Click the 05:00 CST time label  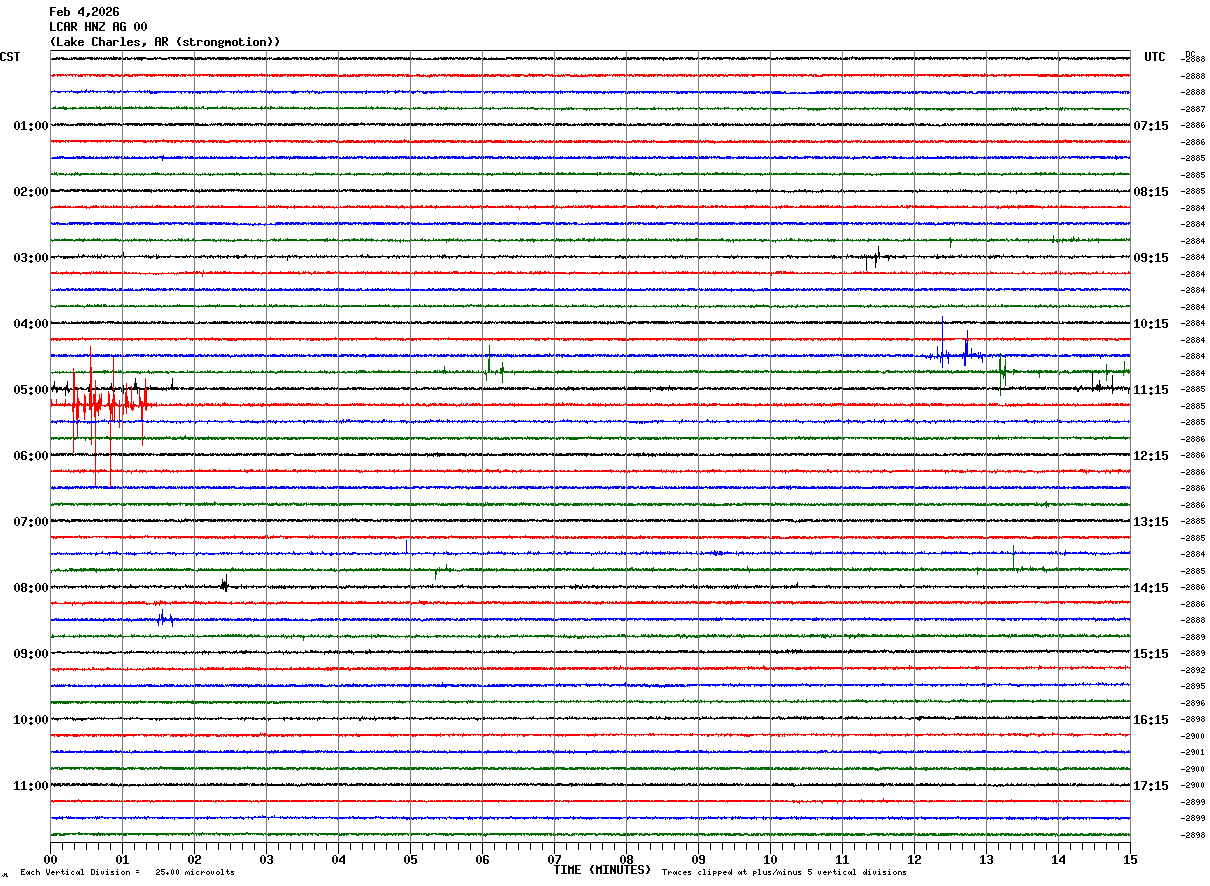tap(30, 390)
